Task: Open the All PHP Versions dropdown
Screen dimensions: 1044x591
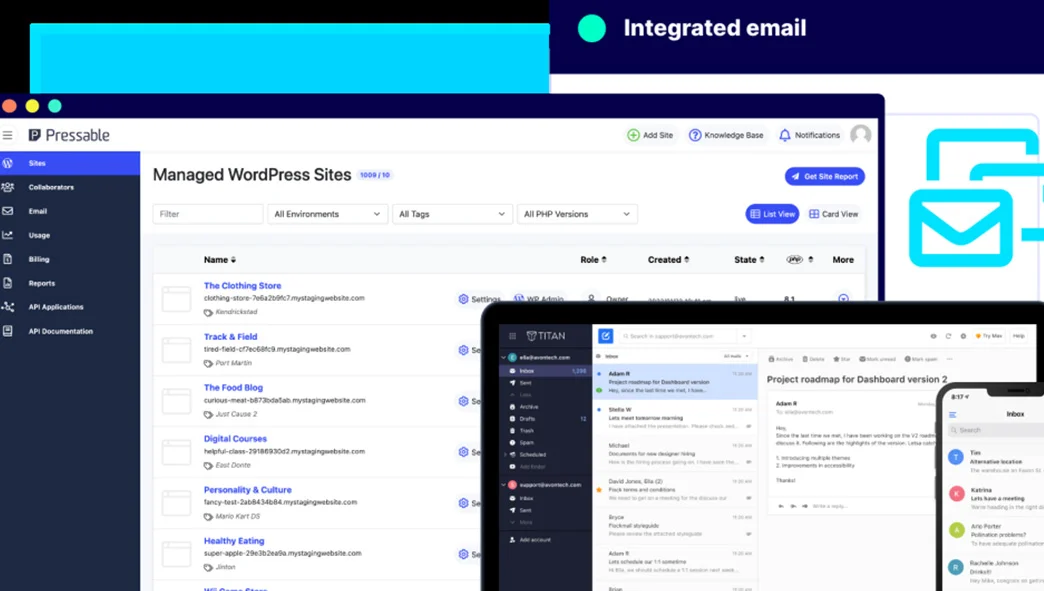Action: coord(577,214)
